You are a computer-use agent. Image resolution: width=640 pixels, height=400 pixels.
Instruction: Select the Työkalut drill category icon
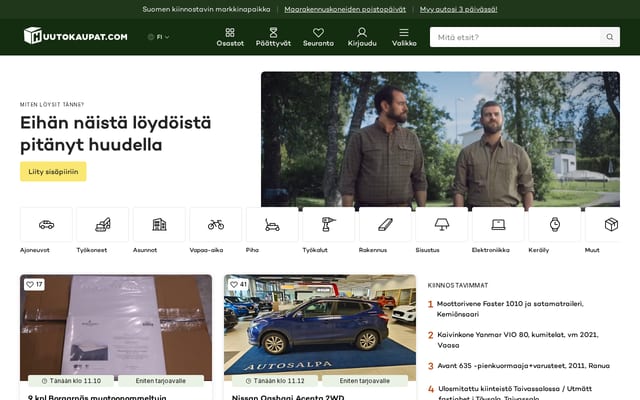pos(329,224)
